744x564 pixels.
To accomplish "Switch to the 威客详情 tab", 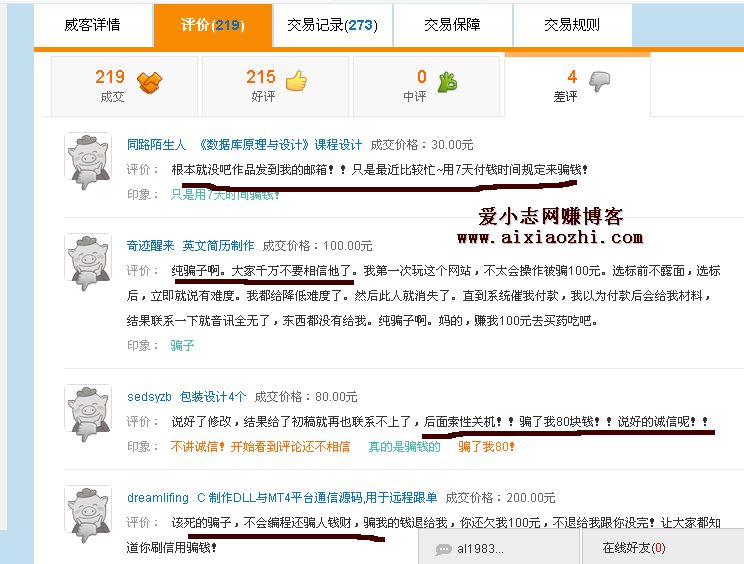I will coord(93,25).
